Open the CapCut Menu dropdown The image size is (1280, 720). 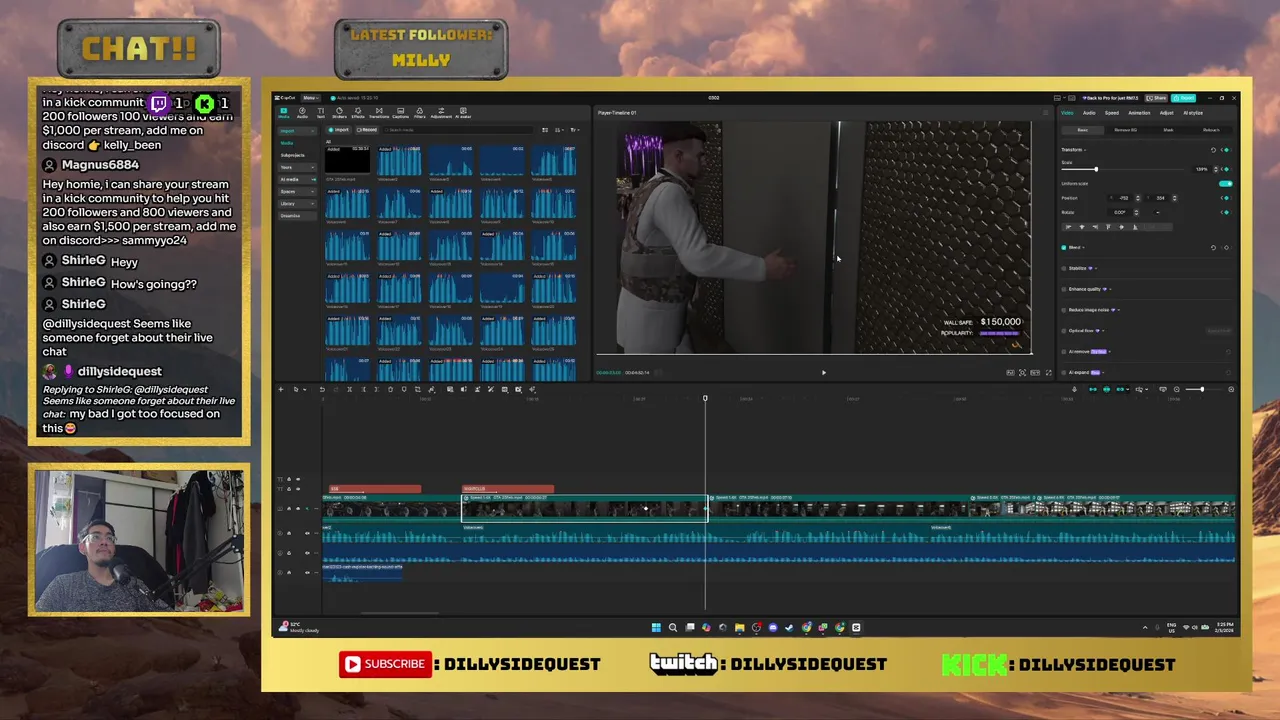coord(311,98)
